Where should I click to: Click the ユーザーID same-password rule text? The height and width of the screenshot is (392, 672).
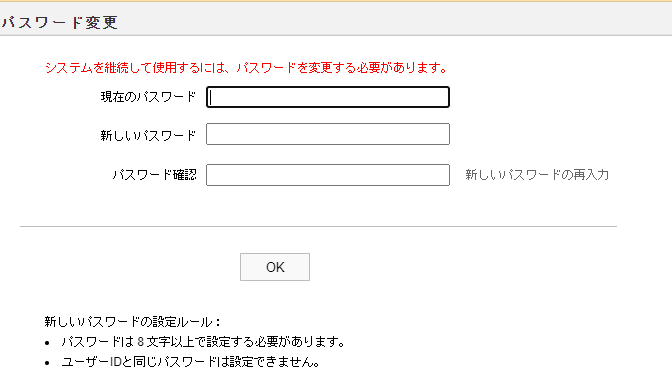pyautogui.click(x=191, y=362)
